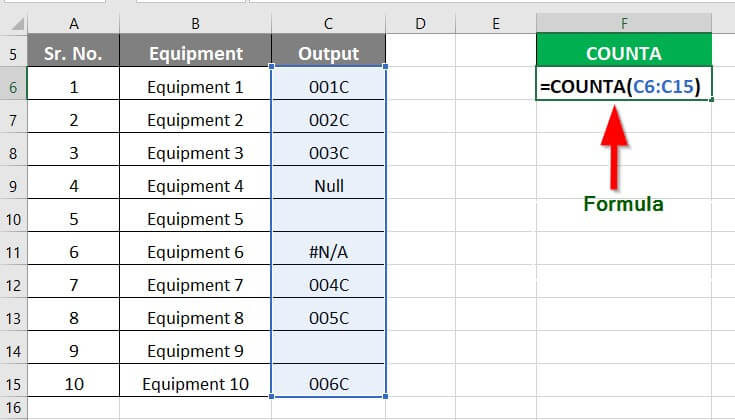Click the Equipment column header cell
The height and width of the screenshot is (420, 735).
pyautogui.click(x=195, y=53)
